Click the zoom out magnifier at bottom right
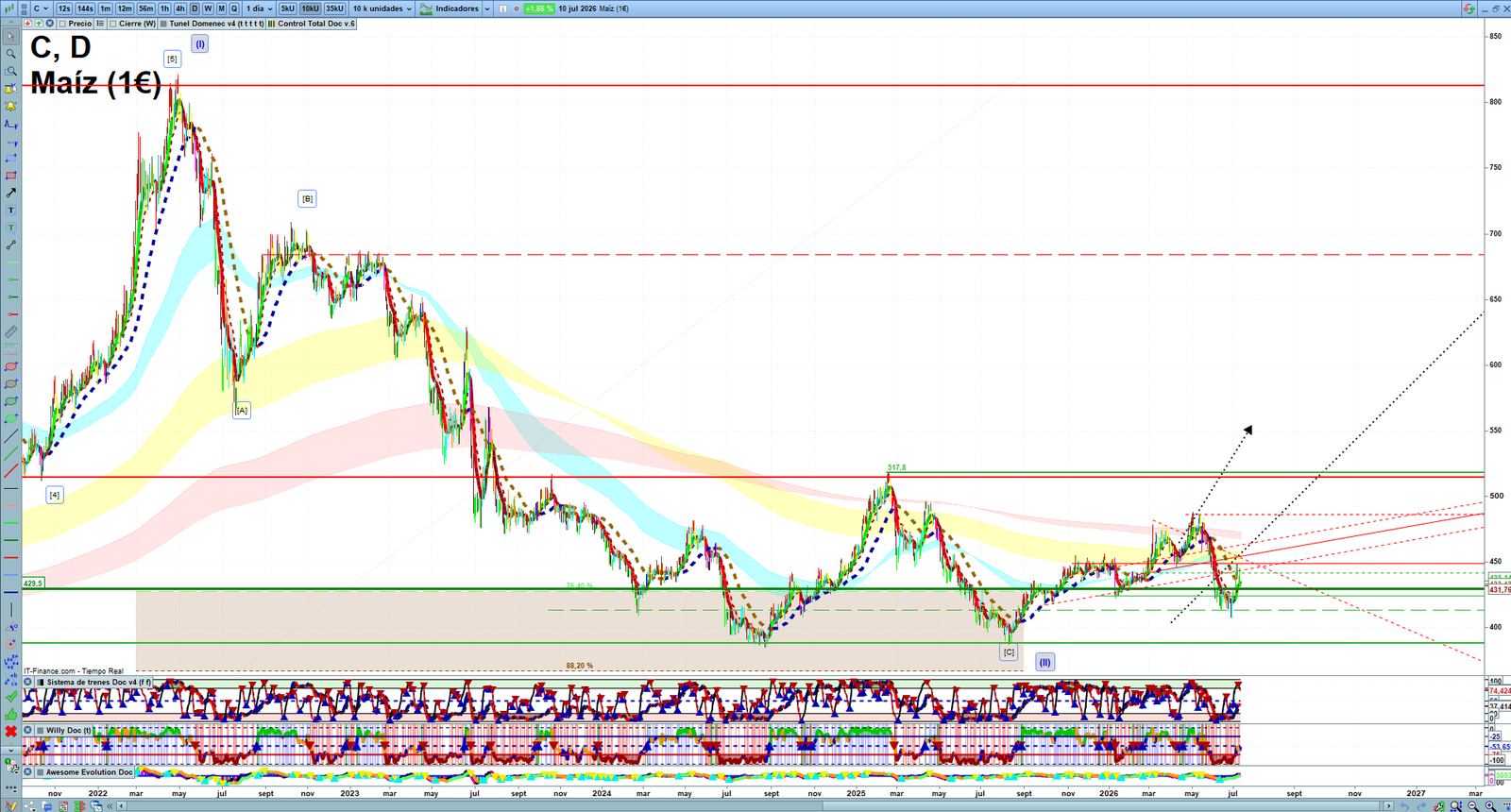Image resolution: width=1511 pixels, height=812 pixels. pyautogui.click(x=1473, y=805)
